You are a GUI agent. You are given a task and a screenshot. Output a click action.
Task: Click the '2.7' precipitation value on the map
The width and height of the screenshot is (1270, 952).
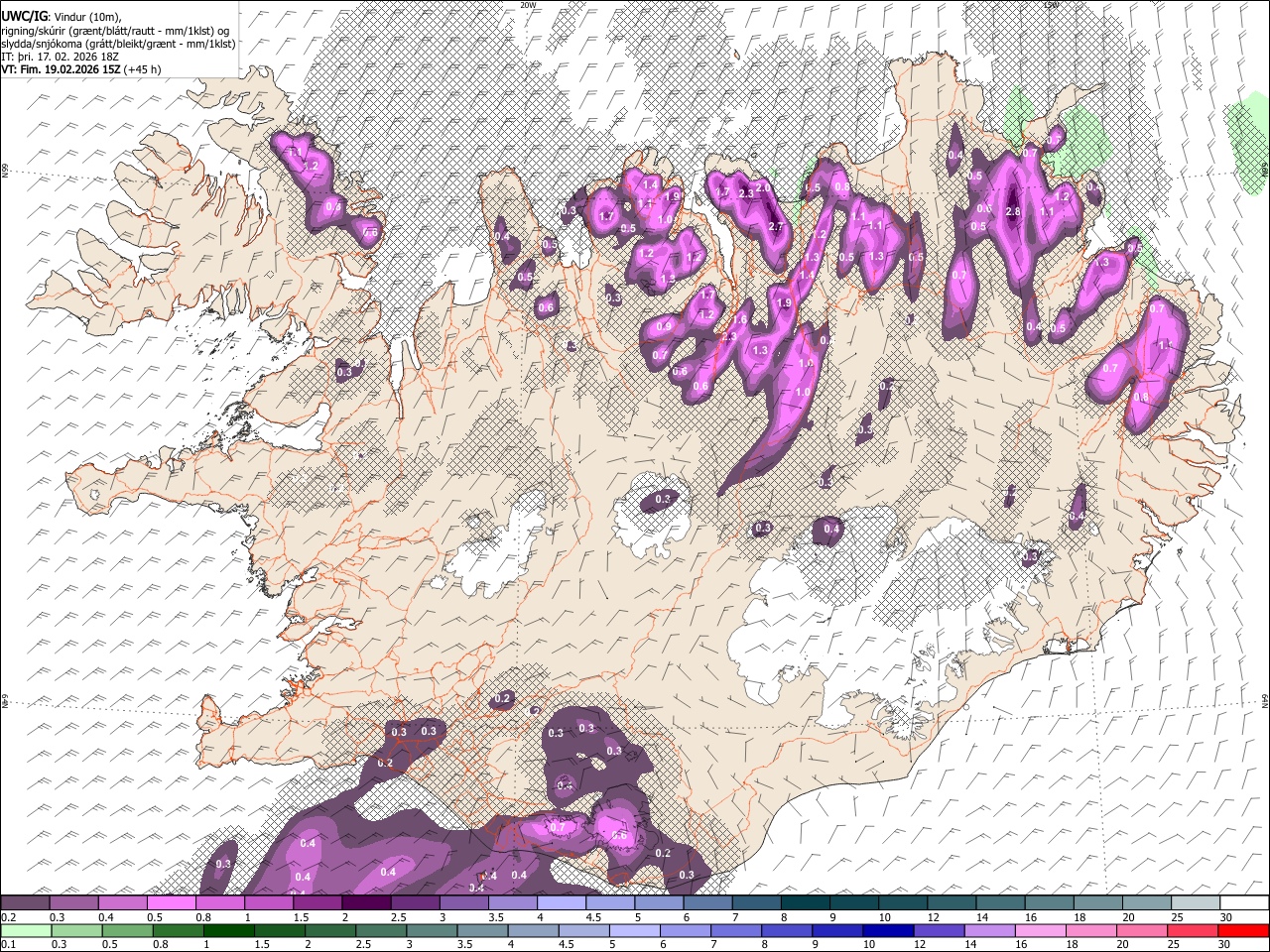click(775, 226)
